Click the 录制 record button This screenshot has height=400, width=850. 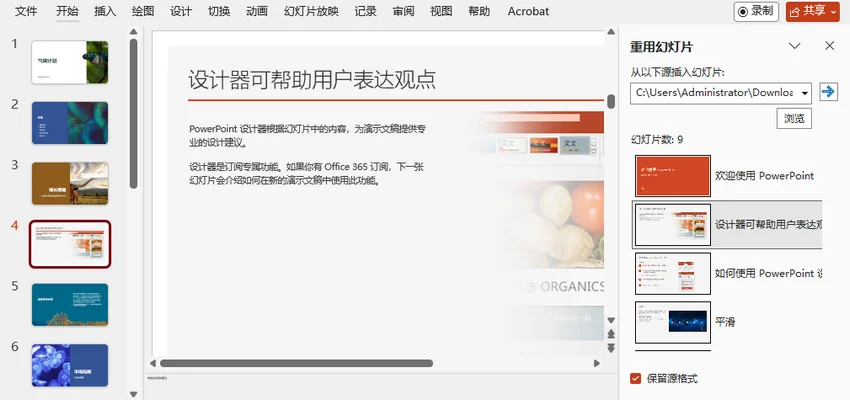click(756, 11)
